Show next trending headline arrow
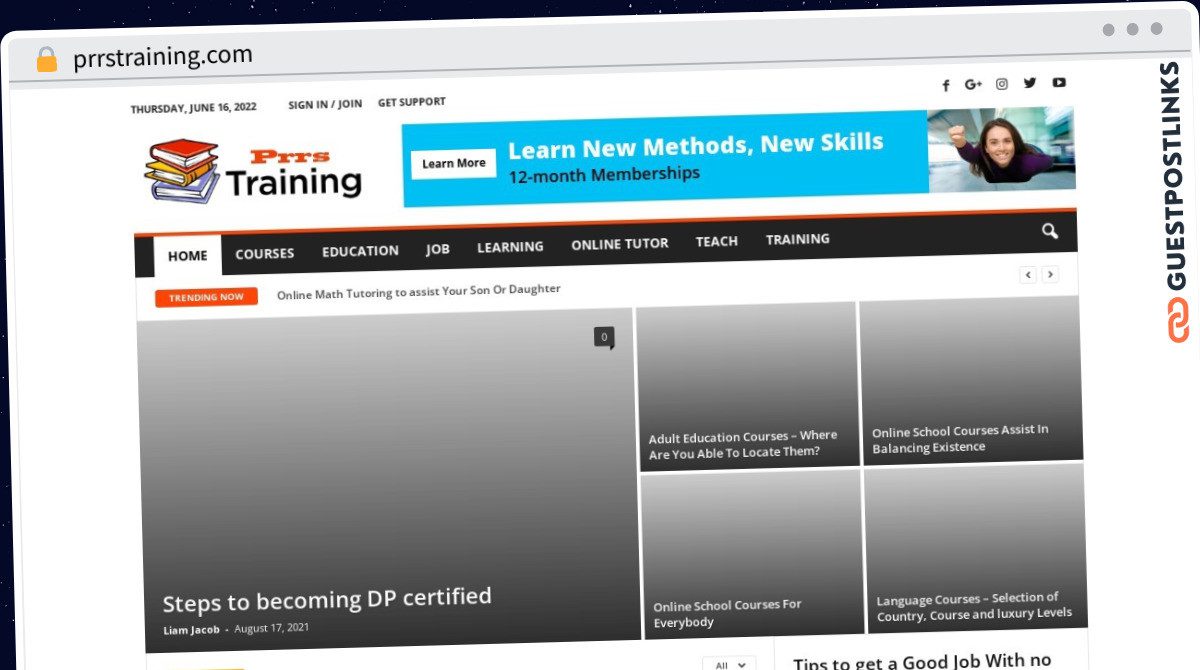Image resolution: width=1200 pixels, height=670 pixels. coord(1050,274)
